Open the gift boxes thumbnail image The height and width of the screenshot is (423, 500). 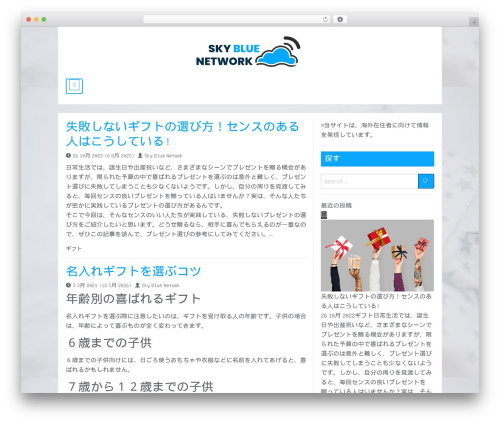point(377,255)
